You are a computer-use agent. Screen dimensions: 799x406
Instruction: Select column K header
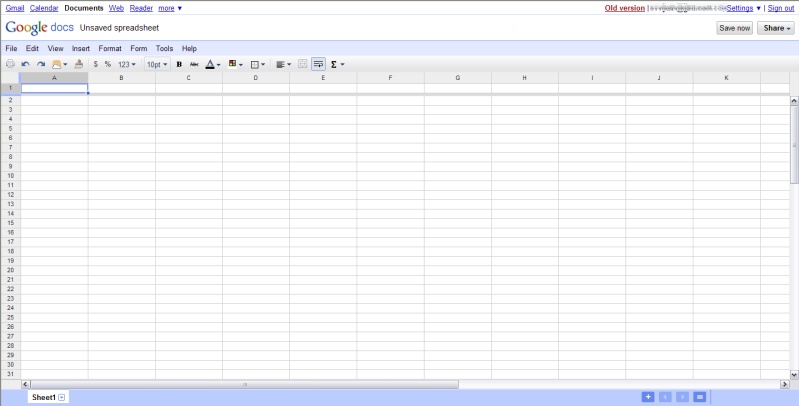726,78
